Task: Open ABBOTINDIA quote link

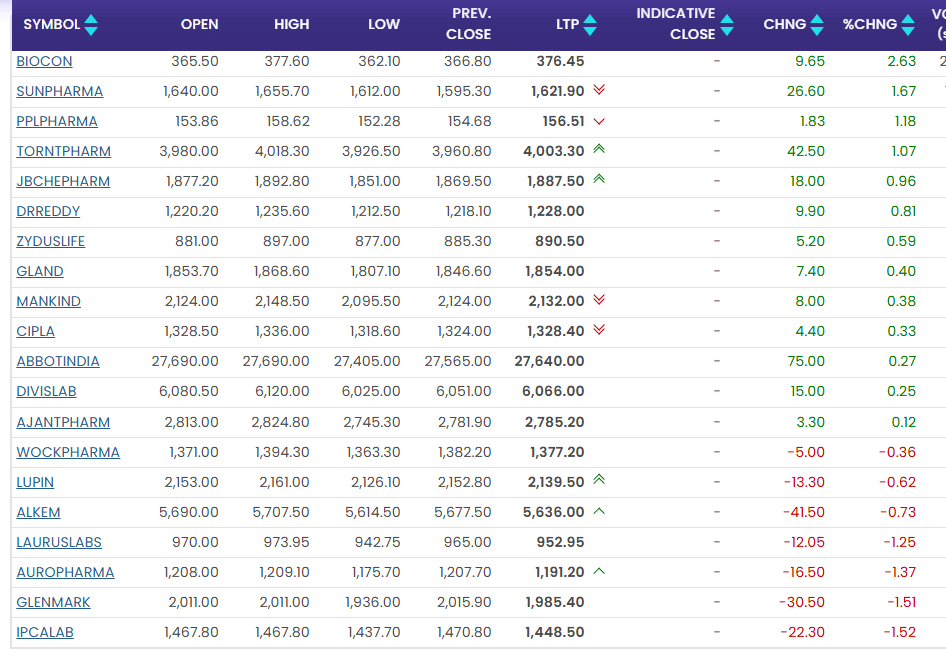Action: (58, 361)
